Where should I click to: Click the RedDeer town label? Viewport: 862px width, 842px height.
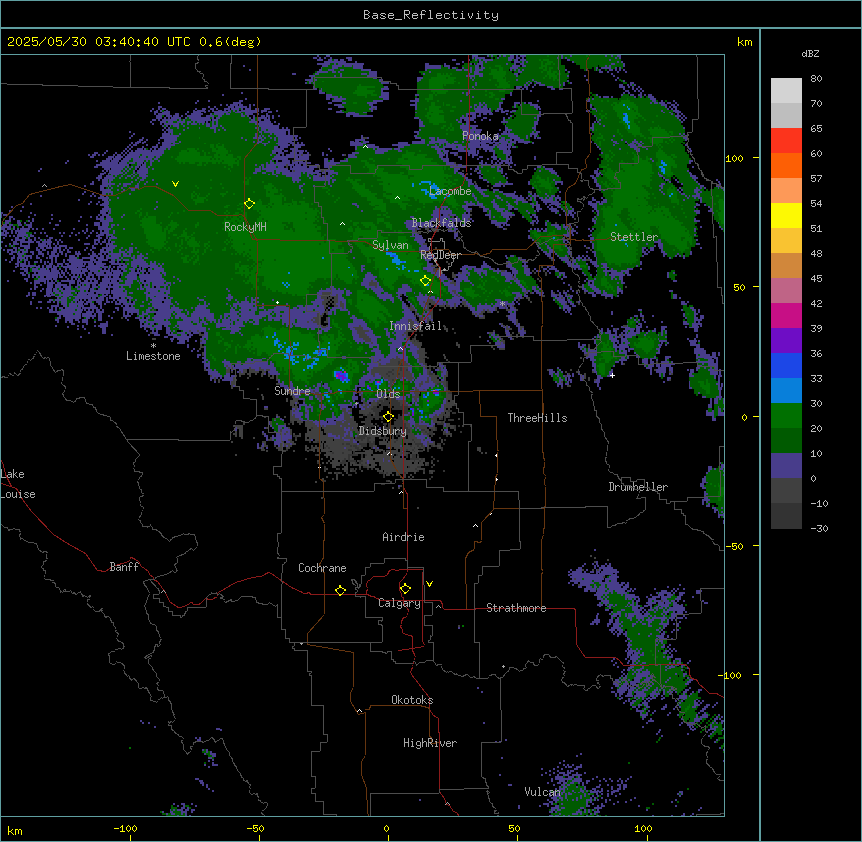440,255
